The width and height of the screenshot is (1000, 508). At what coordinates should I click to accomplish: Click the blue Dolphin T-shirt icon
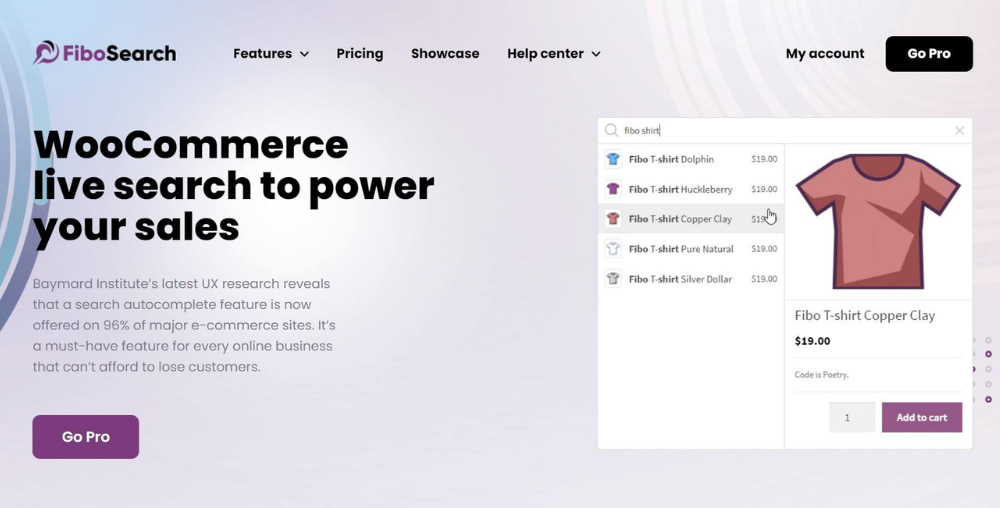coord(613,159)
